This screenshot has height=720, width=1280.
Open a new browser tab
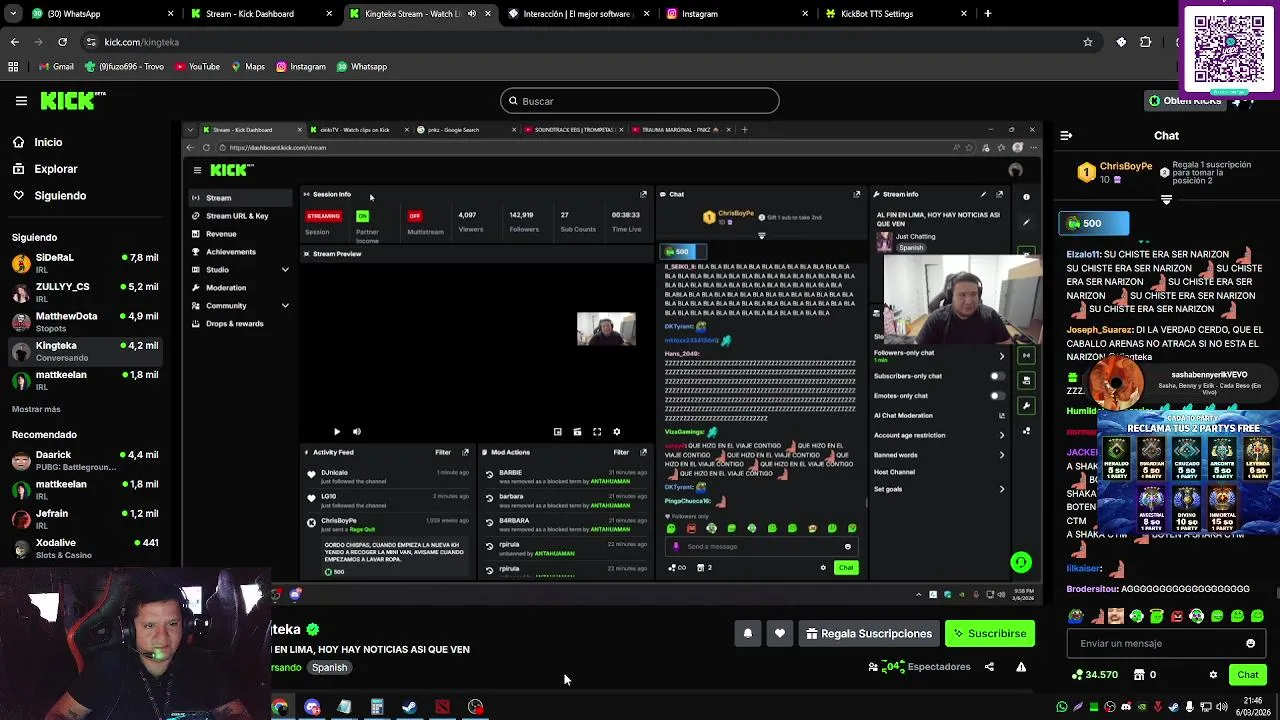(x=988, y=14)
